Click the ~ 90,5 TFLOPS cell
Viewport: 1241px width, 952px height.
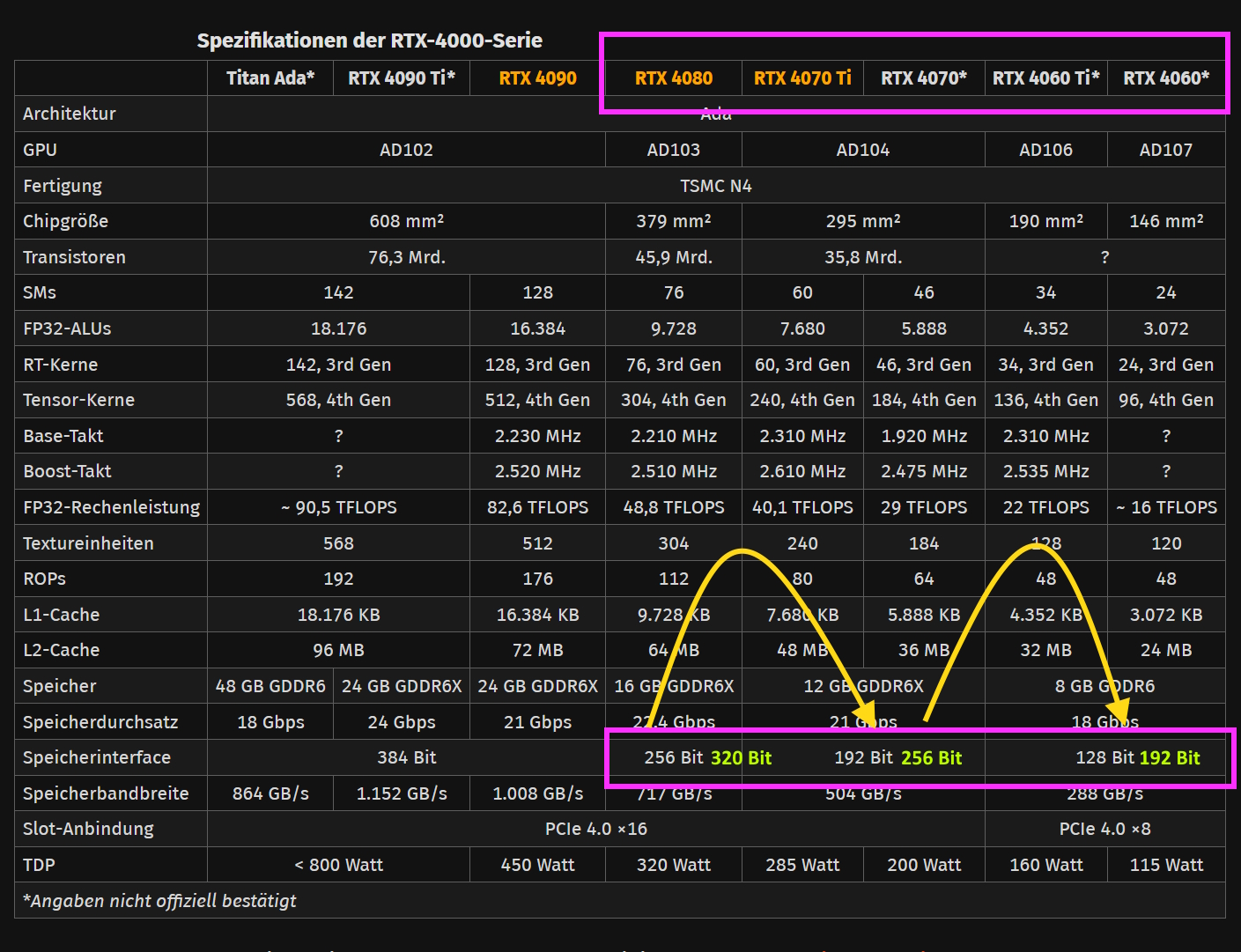click(x=338, y=507)
